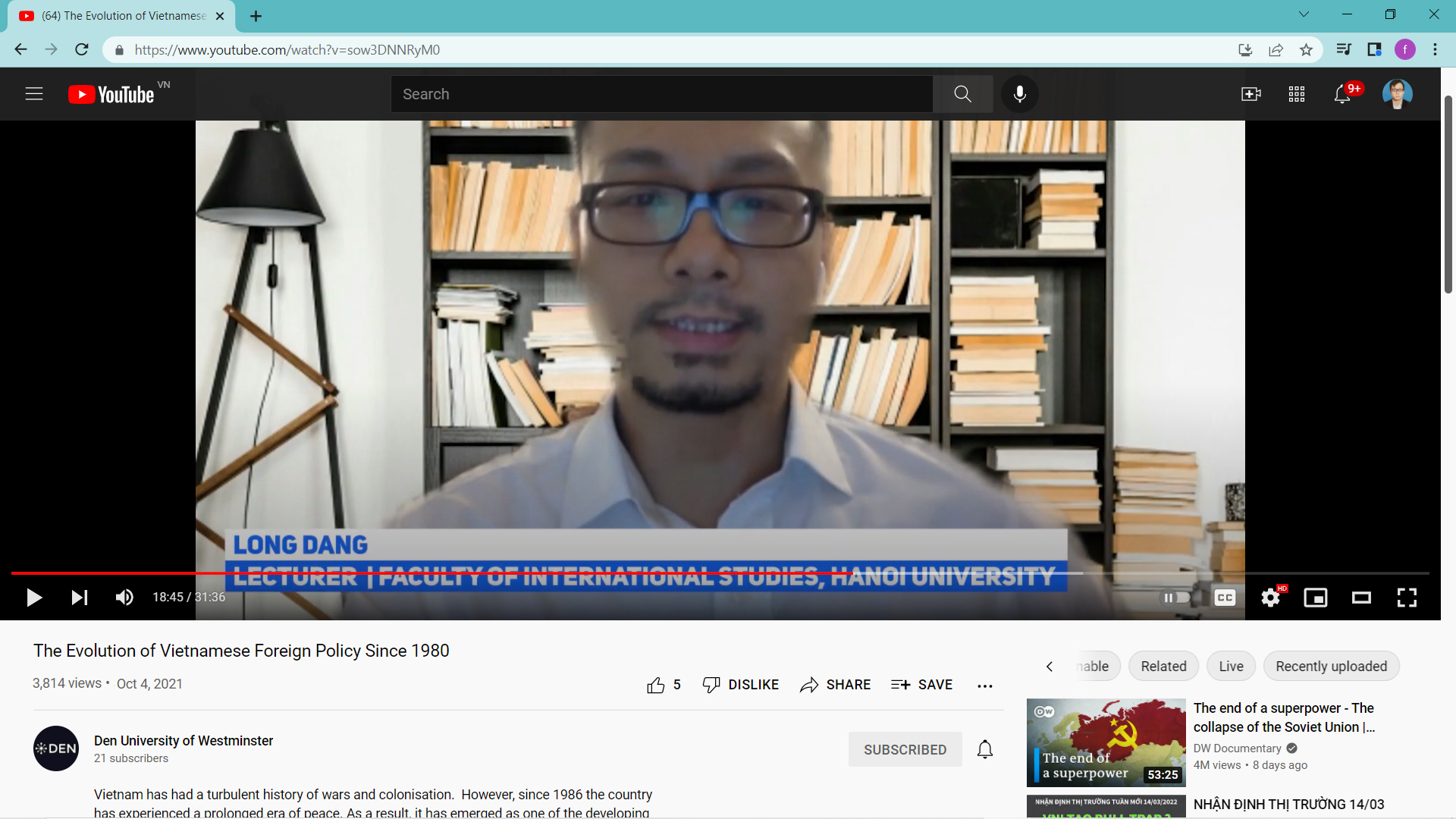Play the paused video
The width and height of the screenshot is (1456, 819).
[x=34, y=598]
